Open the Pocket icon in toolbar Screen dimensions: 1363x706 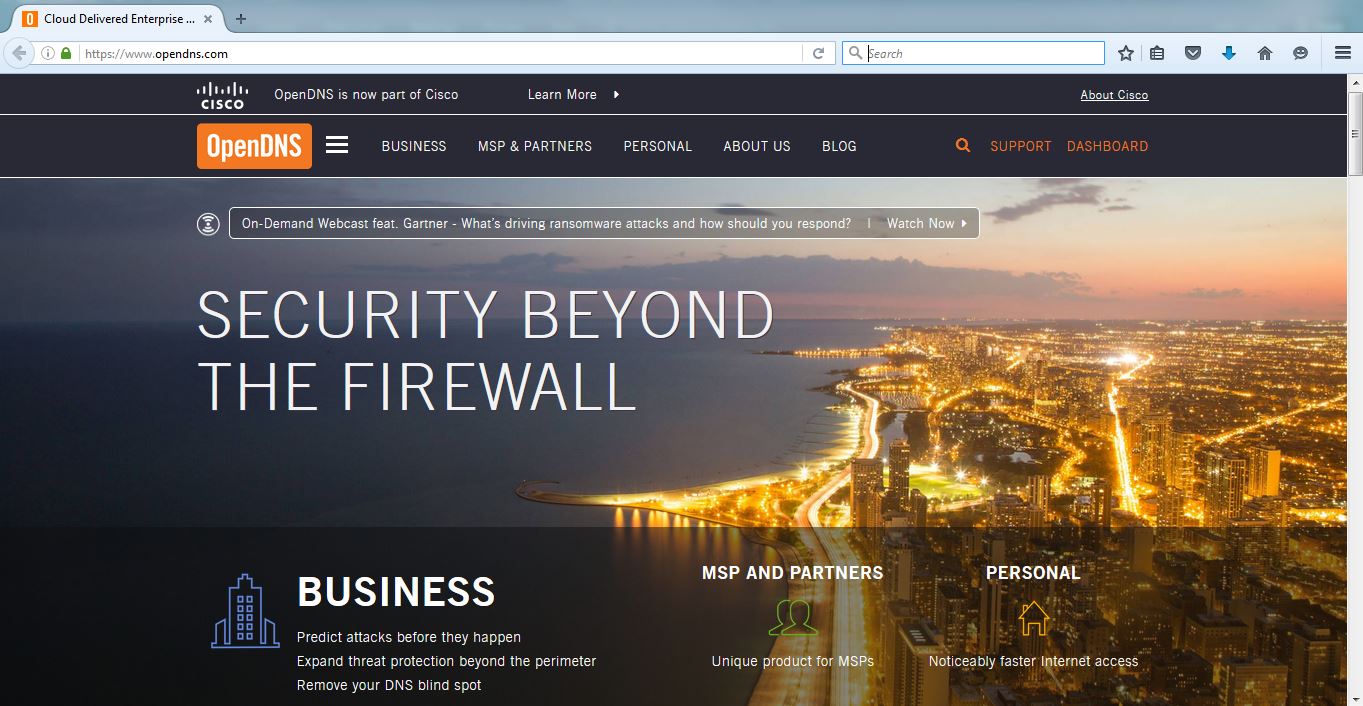1193,53
